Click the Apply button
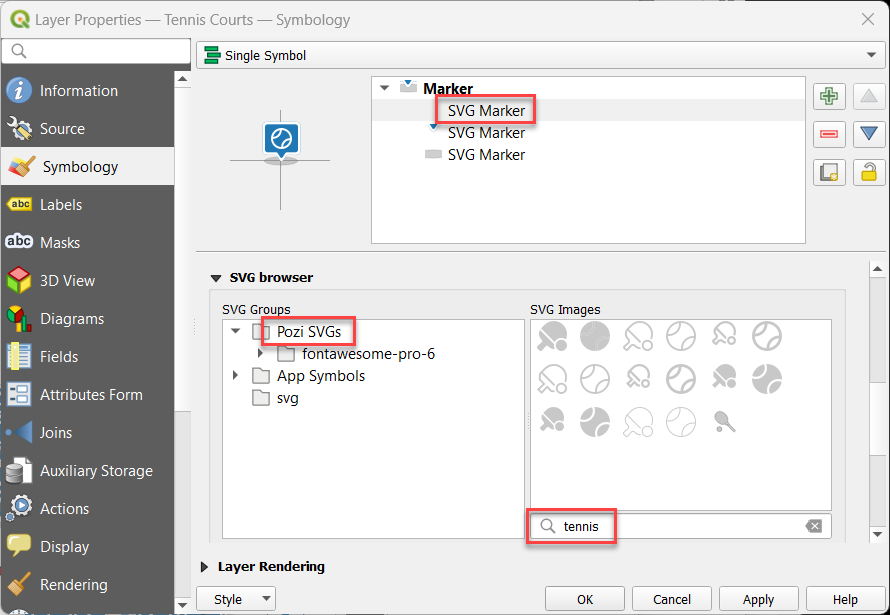Image resolution: width=890 pixels, height=615 pixels. point(758,599)
